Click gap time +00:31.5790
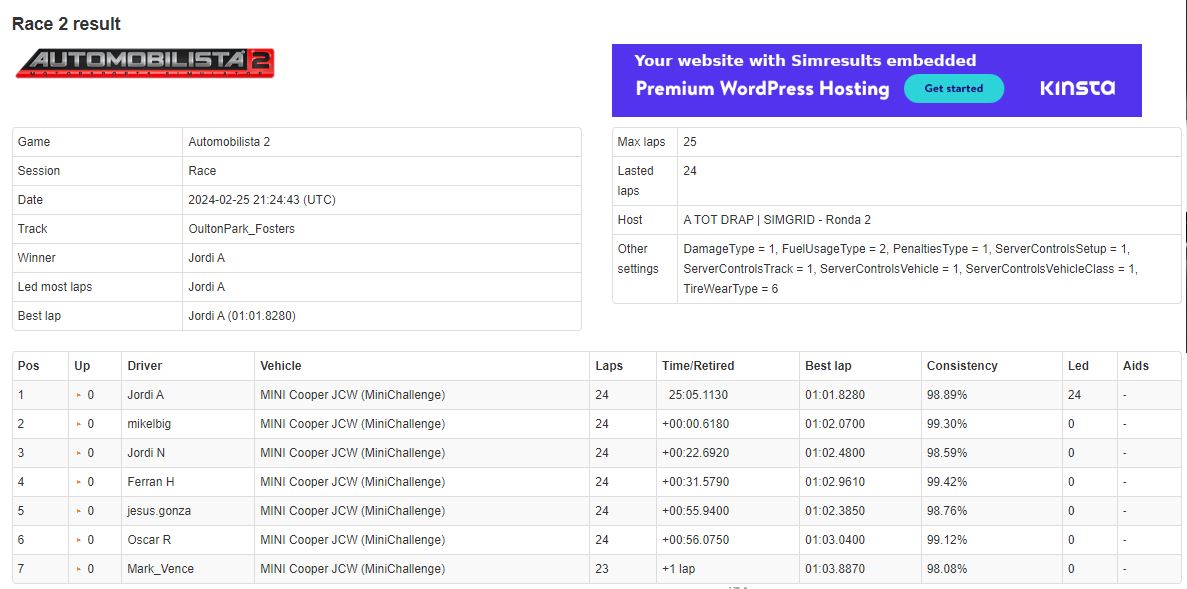Screen dimensions: 1187x589 pyautogui.click(x=696, y=481)
